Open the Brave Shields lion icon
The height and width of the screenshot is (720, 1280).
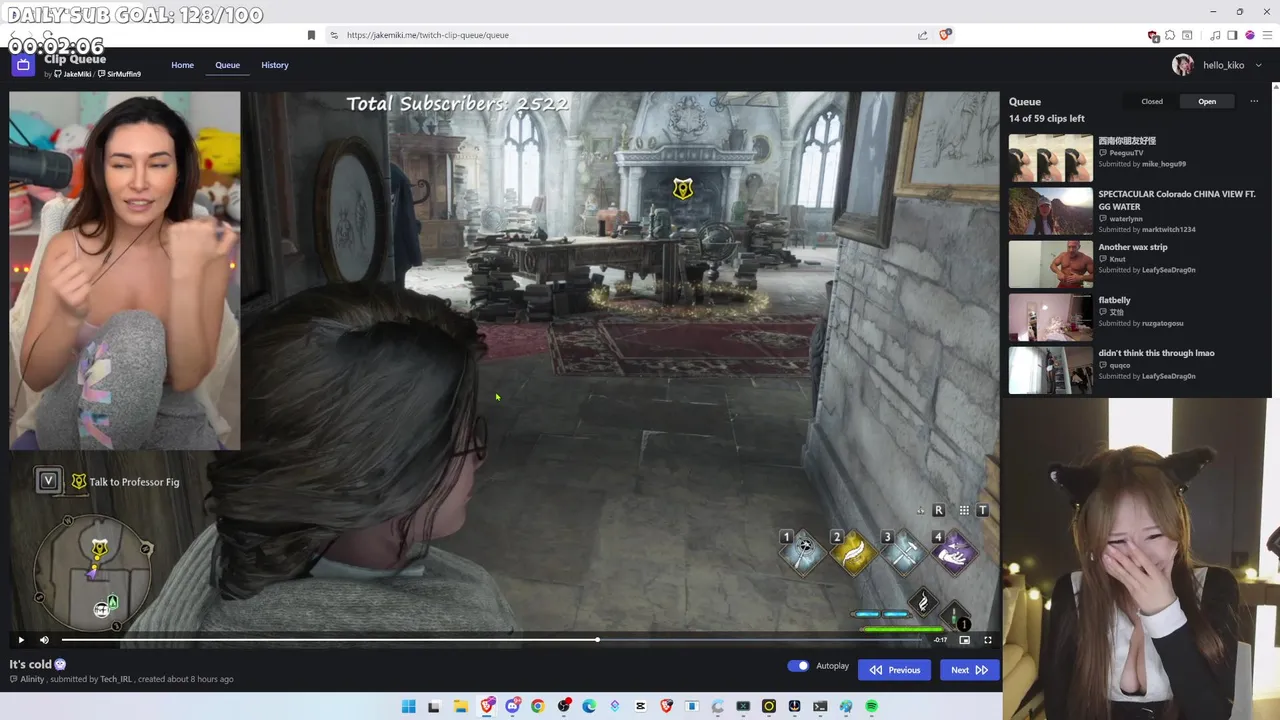pos(945,35)
